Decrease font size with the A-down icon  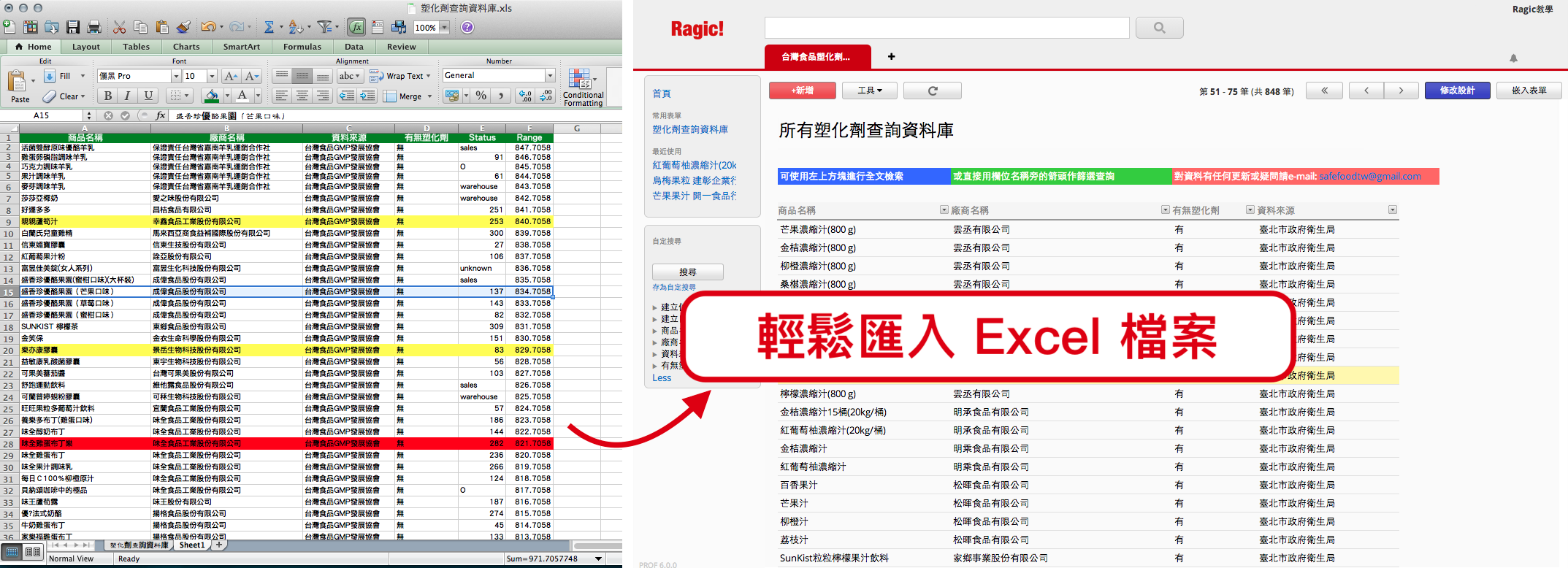click(x=252, y=76)
